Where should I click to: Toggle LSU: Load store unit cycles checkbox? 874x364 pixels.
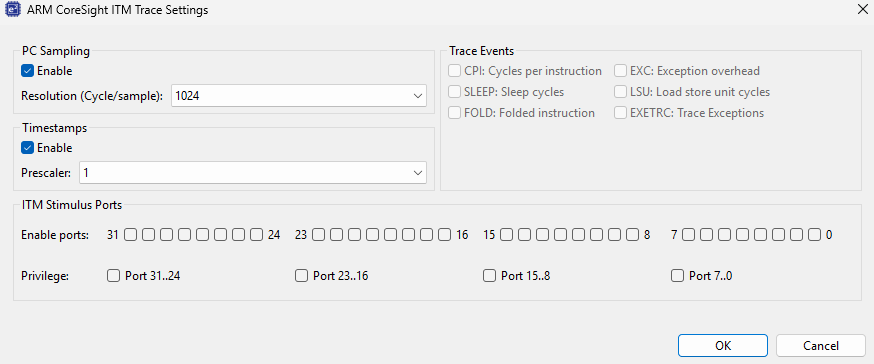(621, 91)
